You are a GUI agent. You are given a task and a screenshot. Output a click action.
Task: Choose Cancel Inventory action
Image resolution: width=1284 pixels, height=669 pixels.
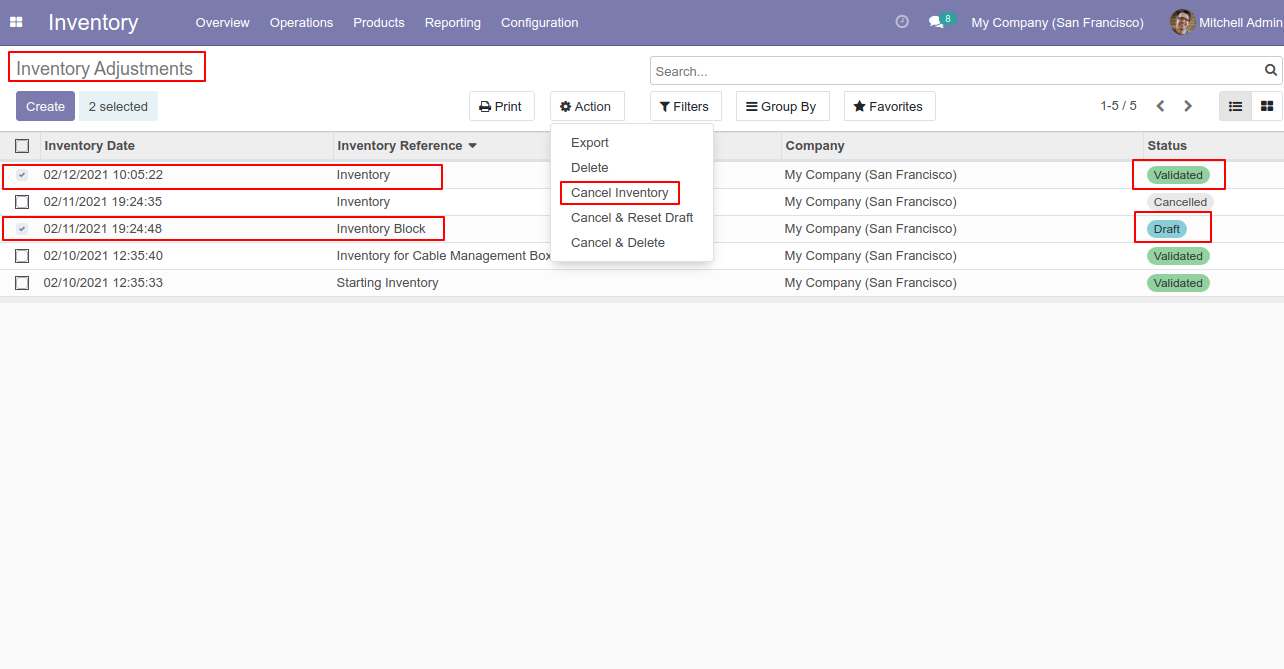pyautogui.click(x=620, y=193)
